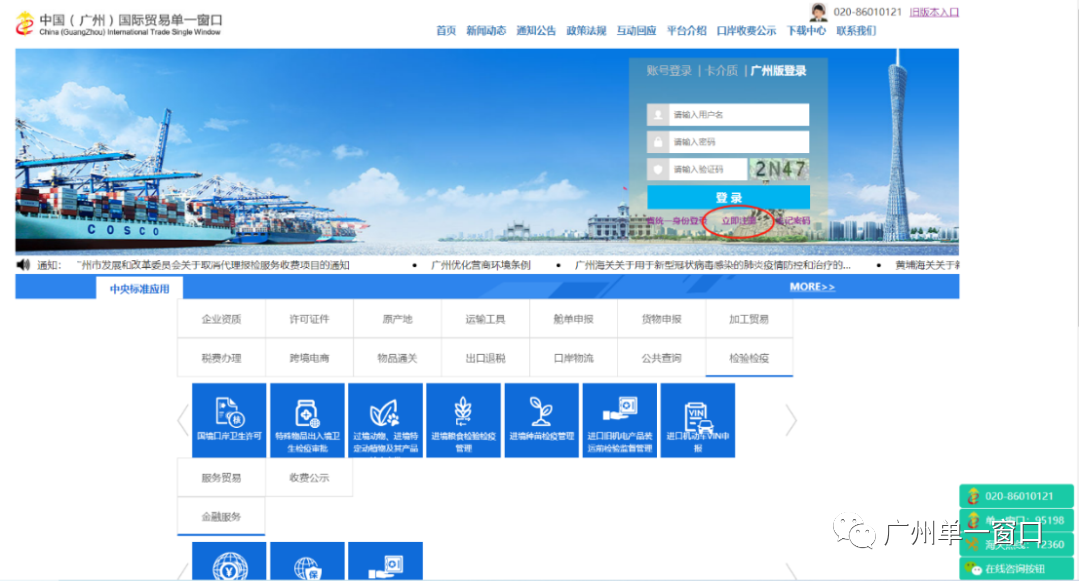The height and width of the screenshot is (581, 1080).
Task: Open 政策法规 in the top navigation
Action: coord(586,30)
